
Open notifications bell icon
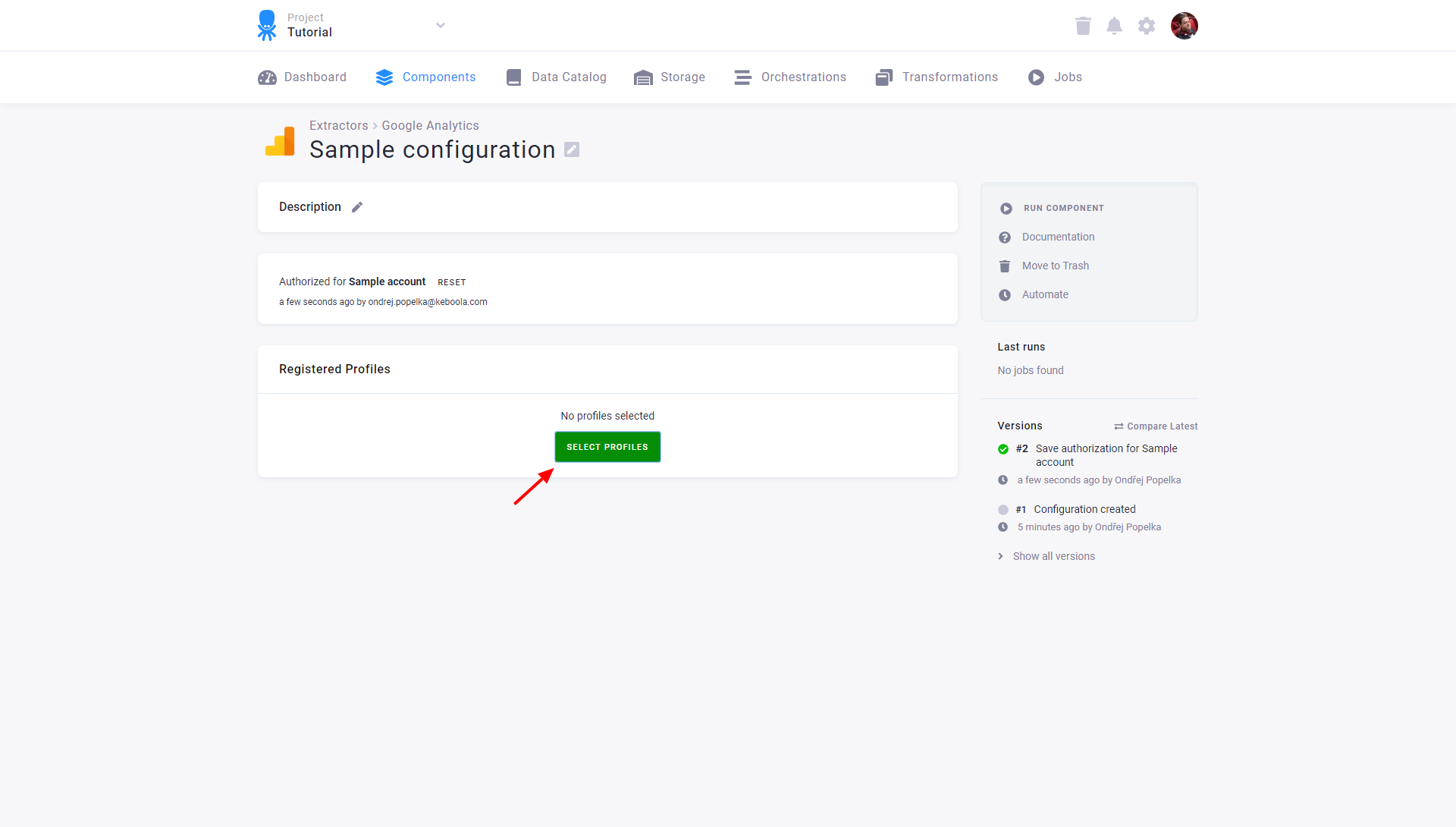(1114, 26)
